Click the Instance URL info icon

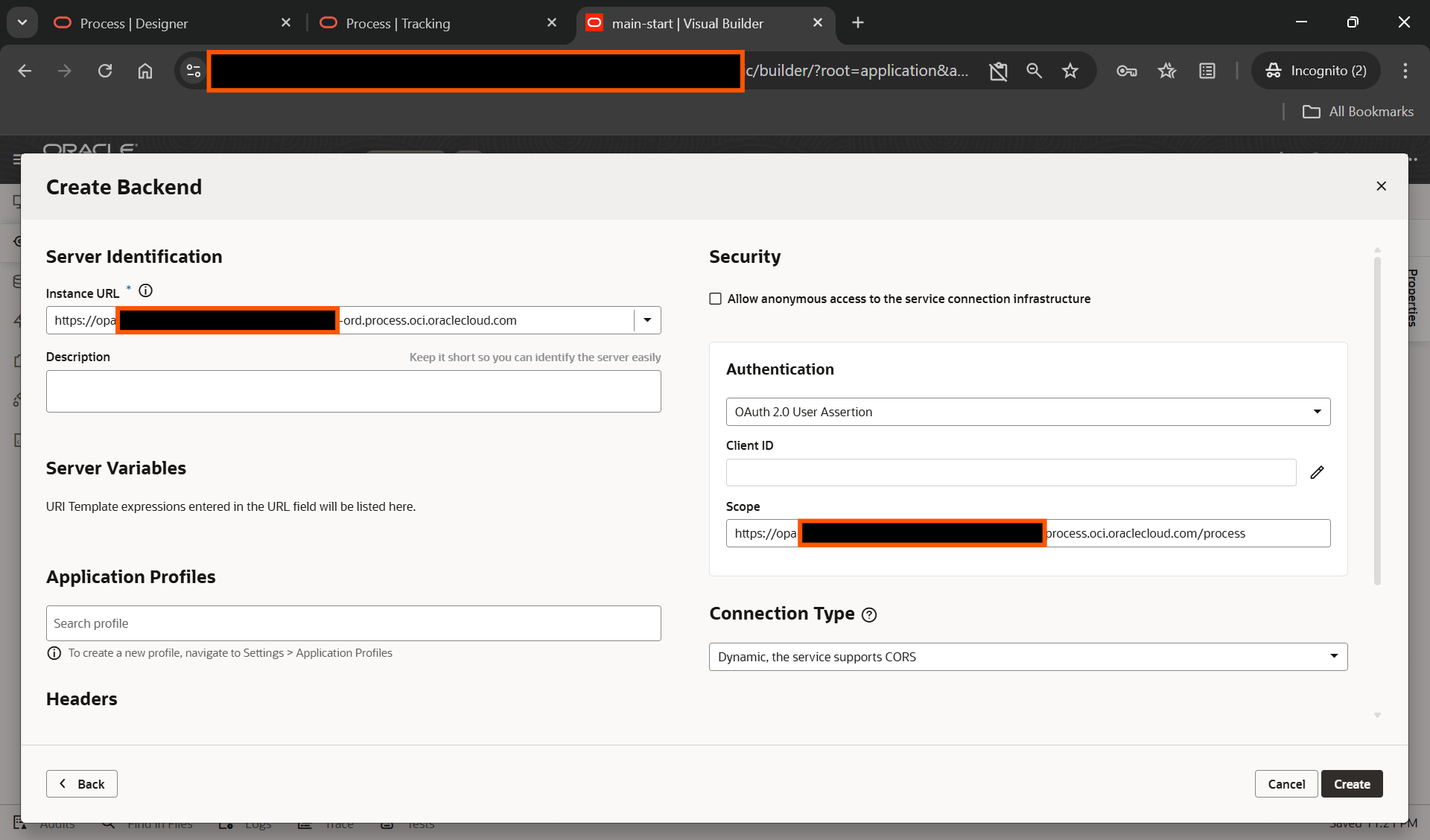(x=146, y=291)
